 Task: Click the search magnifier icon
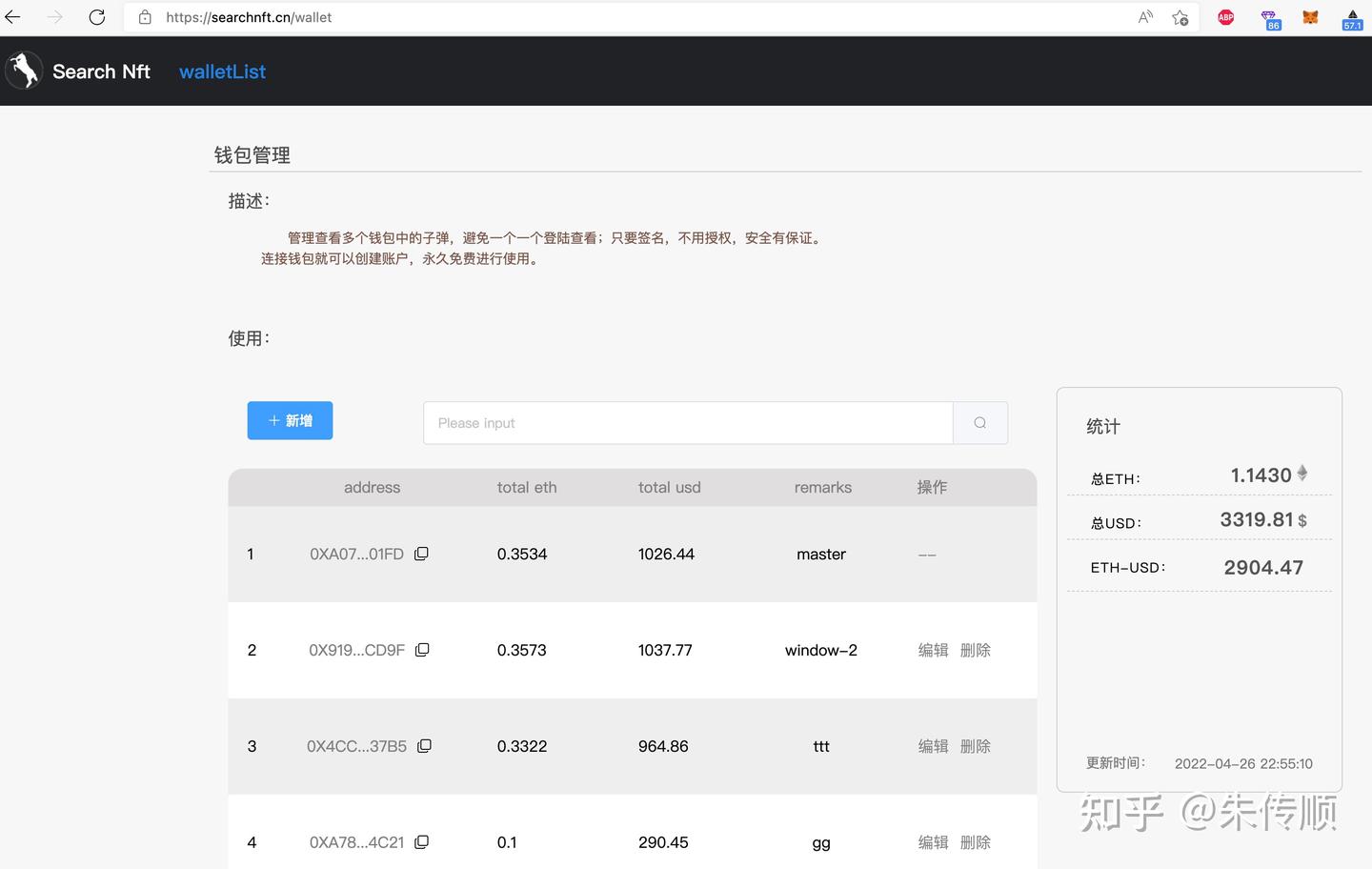[979, 422]
